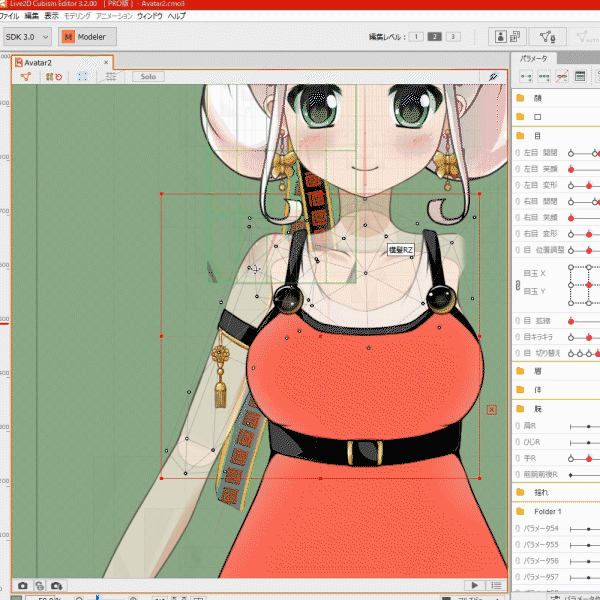Select the パラメータ56 label

point(541,561)
